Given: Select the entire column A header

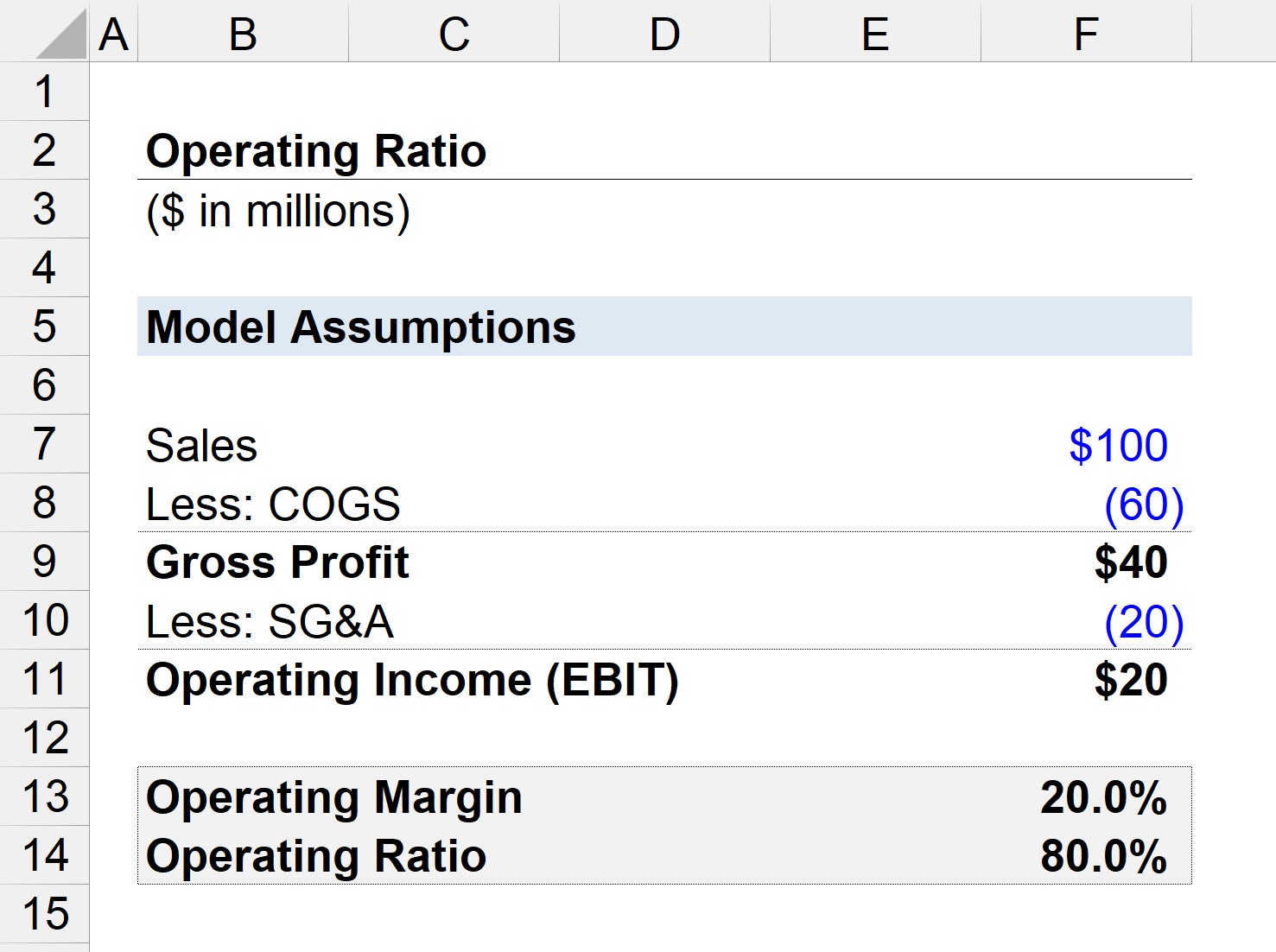Looking at the screenshot, I should pyautogui.click(x=112, y=35).
